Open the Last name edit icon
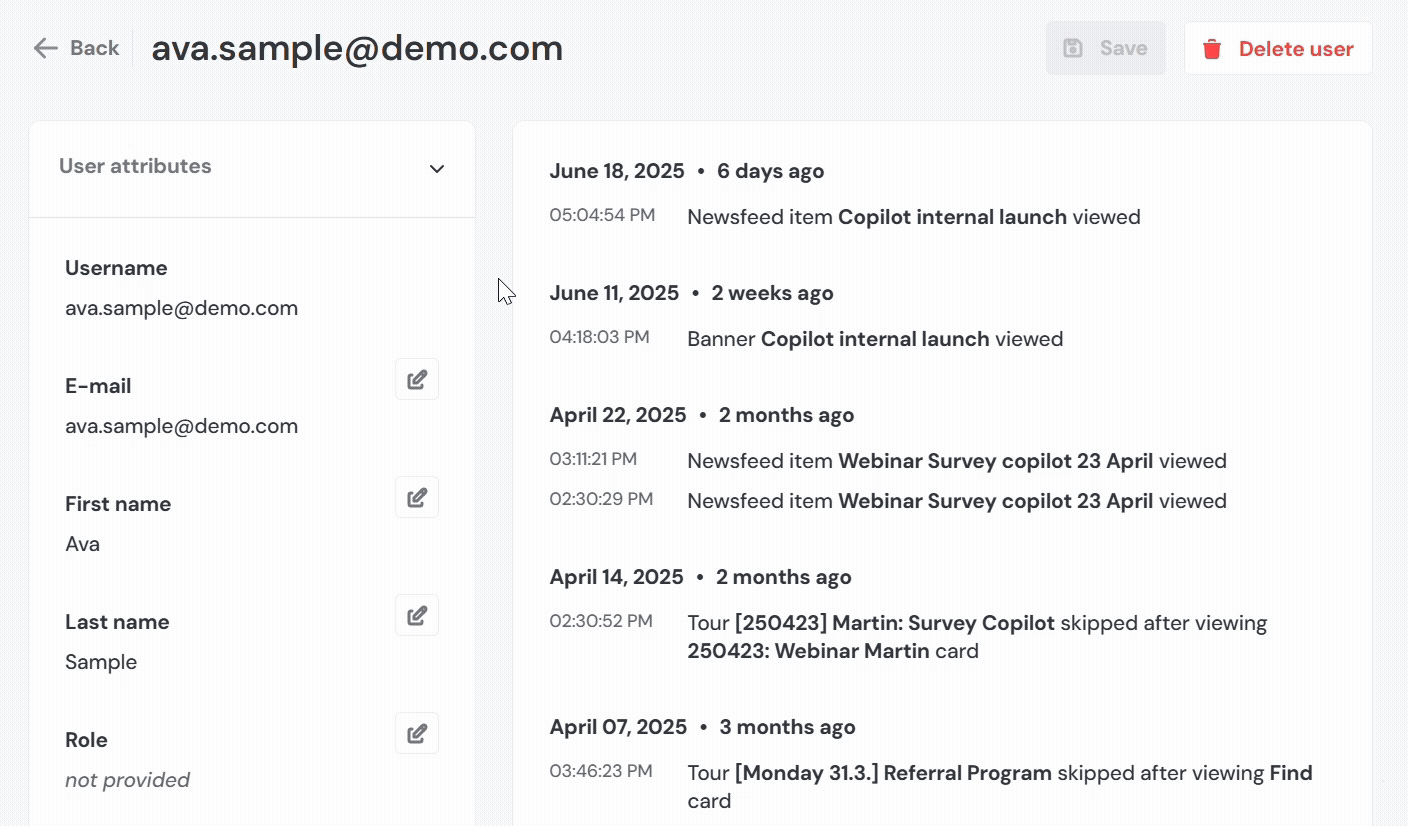The width and height of the screenshot is (1408, 826). click(417, 616)
